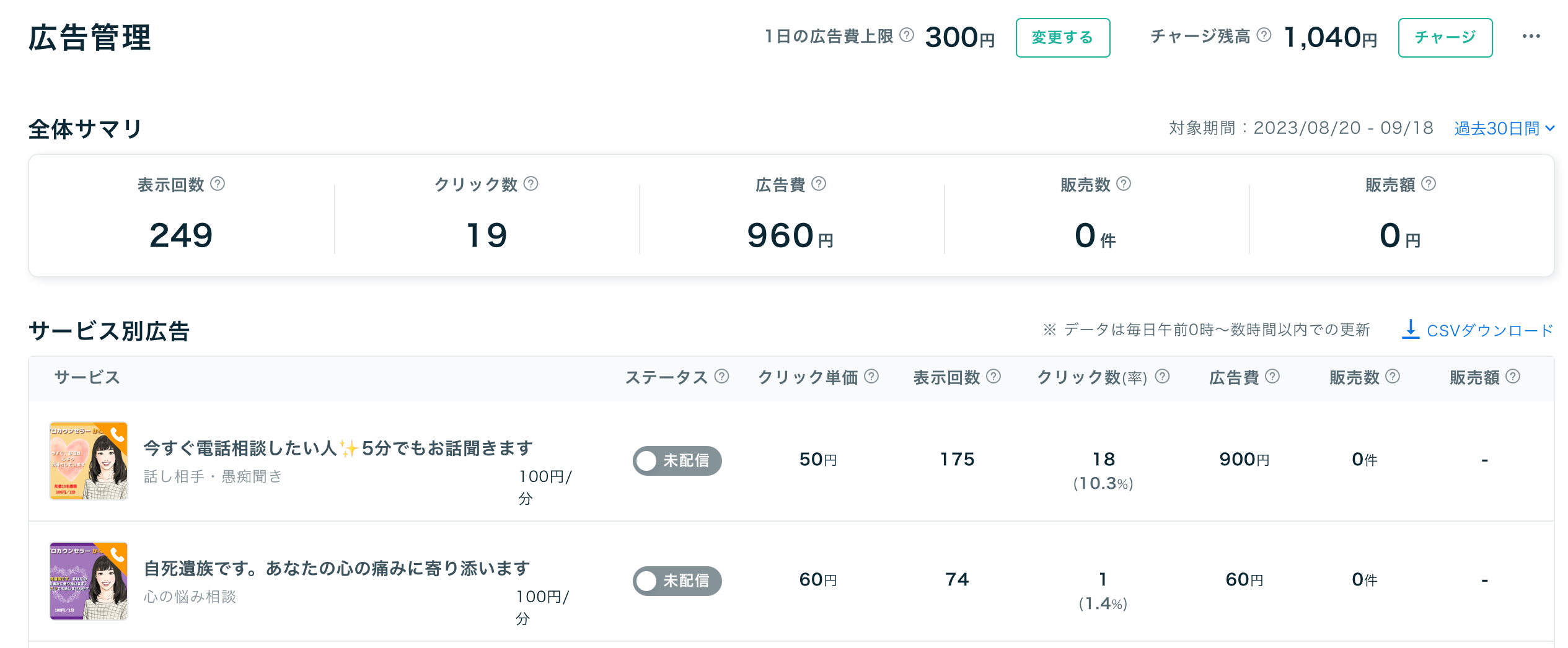Screen dimensions: 1568x648
Task: Click the クリック単価 column help icon
Action: tap(871, 377)
